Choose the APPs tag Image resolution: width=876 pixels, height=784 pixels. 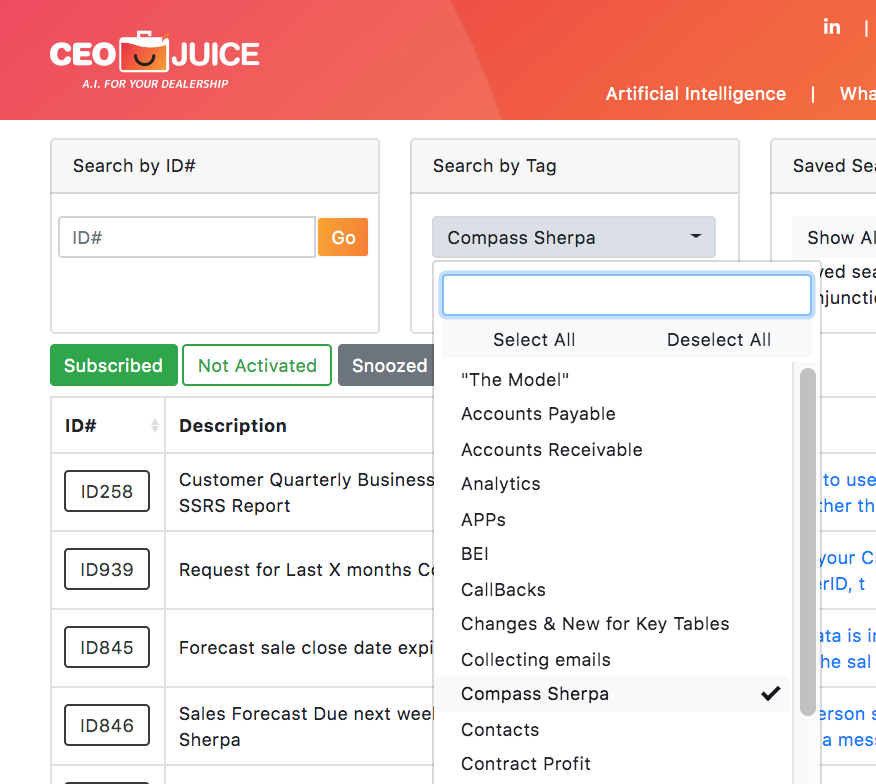(x=612, y=520)
